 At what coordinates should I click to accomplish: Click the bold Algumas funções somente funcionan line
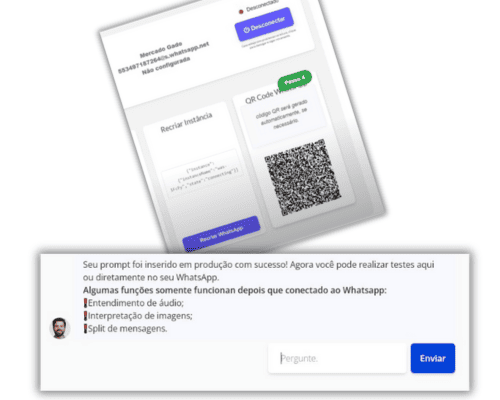pos(235,290)
